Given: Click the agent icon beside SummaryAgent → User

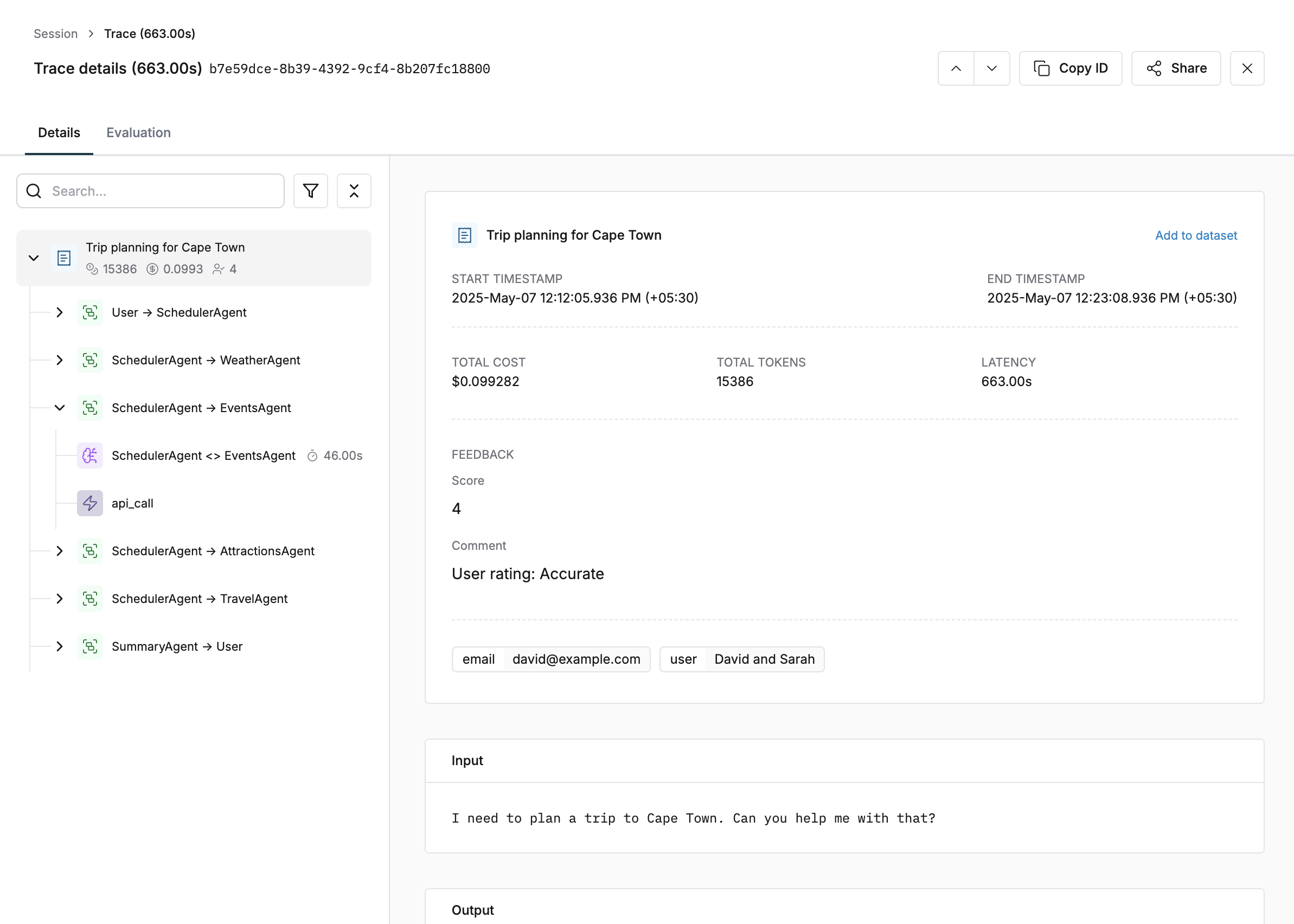Looking at the screenshot, I should (x=90, y=646).
